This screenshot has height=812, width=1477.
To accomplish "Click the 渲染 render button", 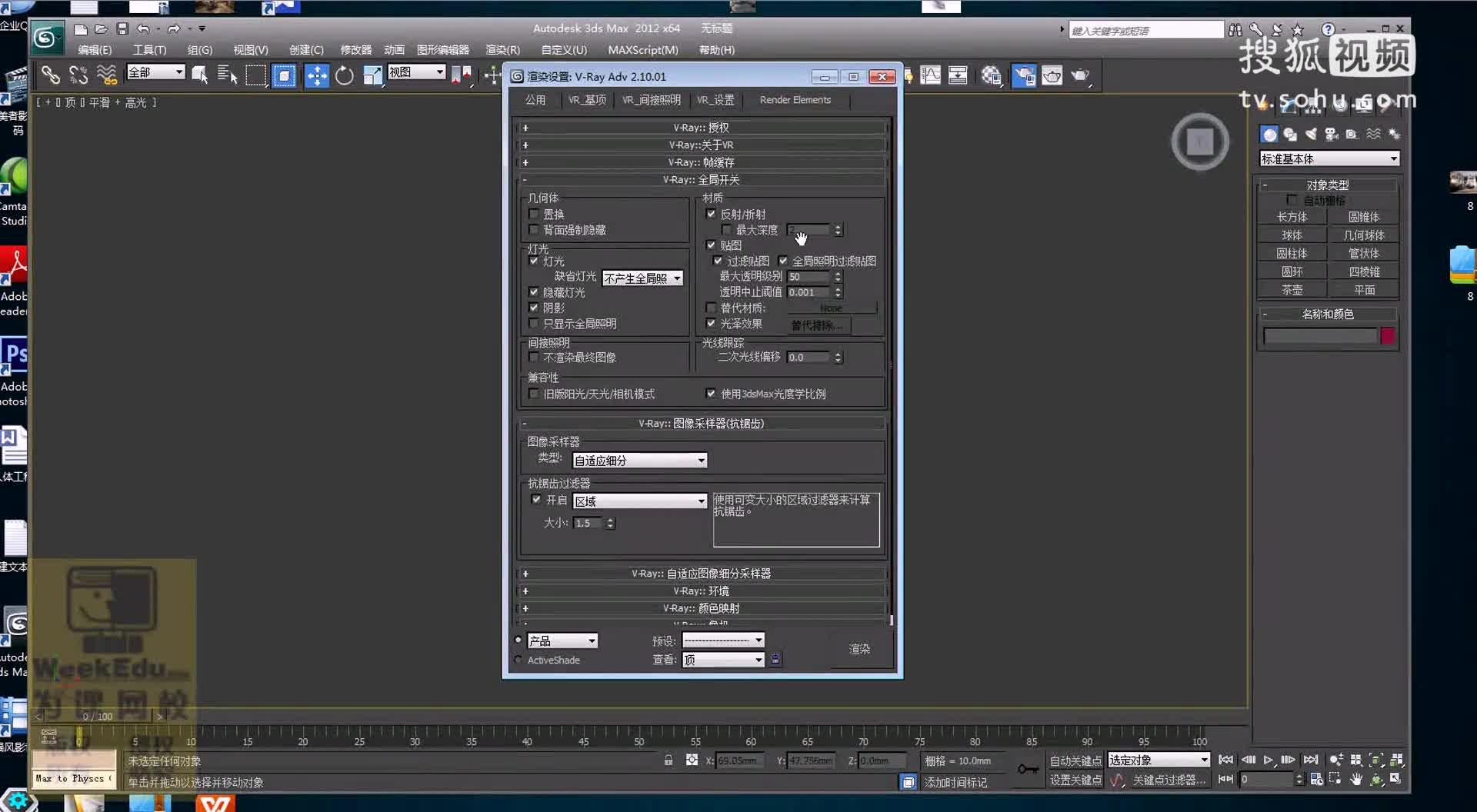I will coord(859,648).
